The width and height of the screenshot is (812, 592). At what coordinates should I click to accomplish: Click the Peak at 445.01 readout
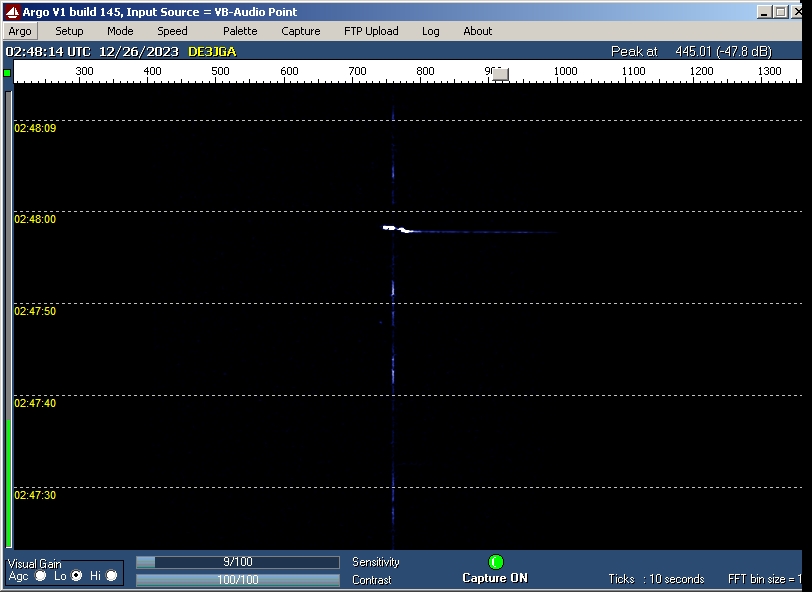pyautogui.click(x=691, y=52)
